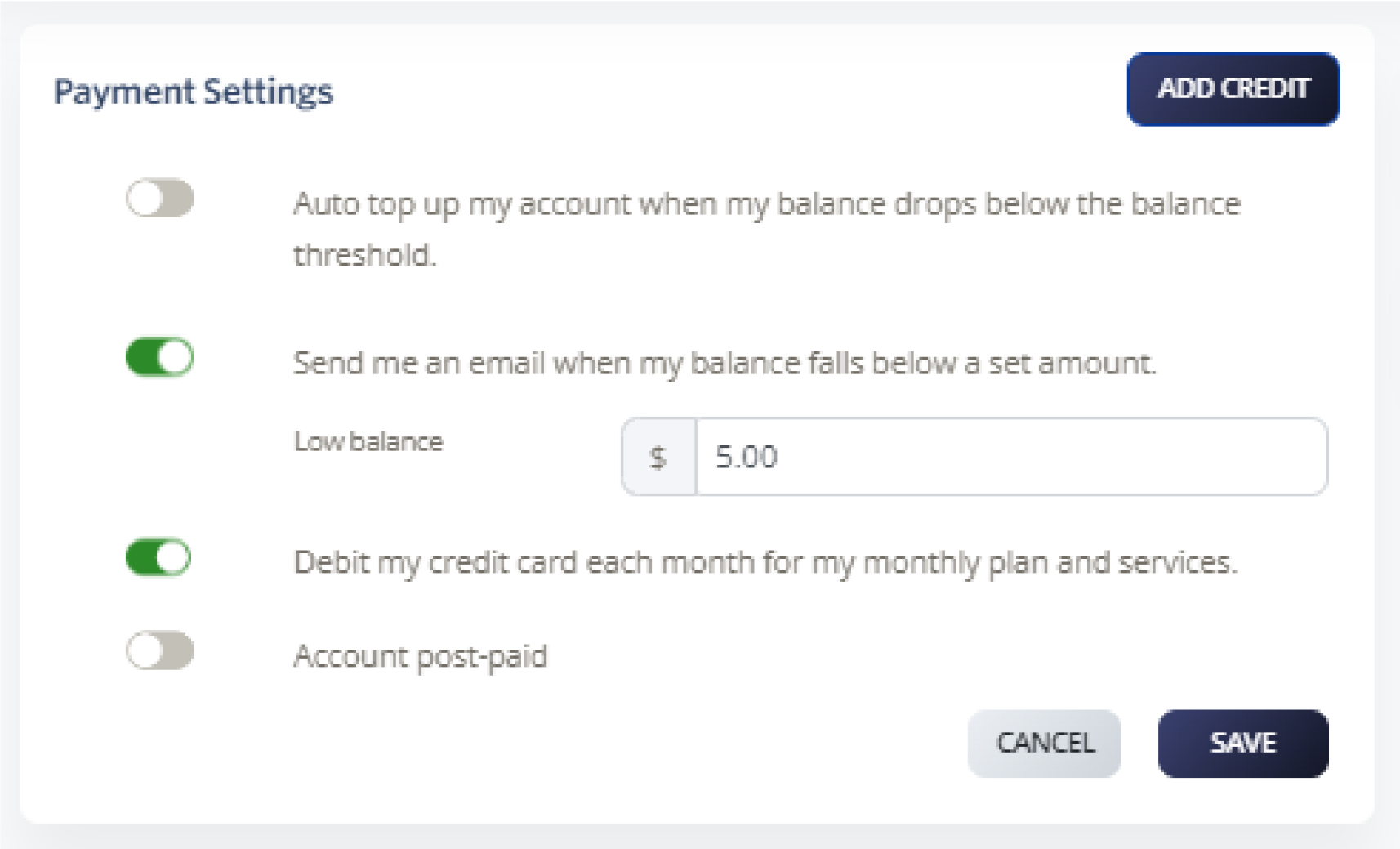1400x849 pixels.
Task: Click the 'Account post-paid' label text
Action: point(421,656)
